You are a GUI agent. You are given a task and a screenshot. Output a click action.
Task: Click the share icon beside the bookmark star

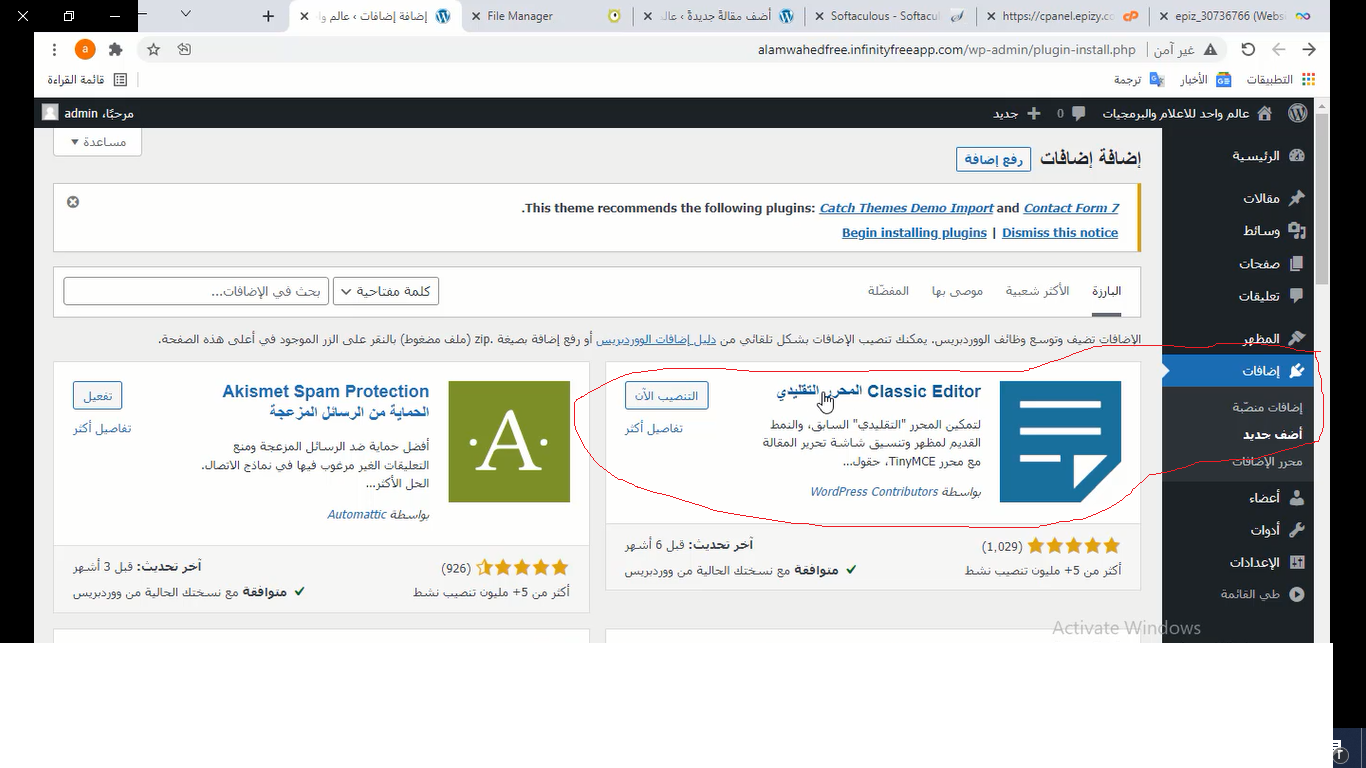[x=184, y=49]
